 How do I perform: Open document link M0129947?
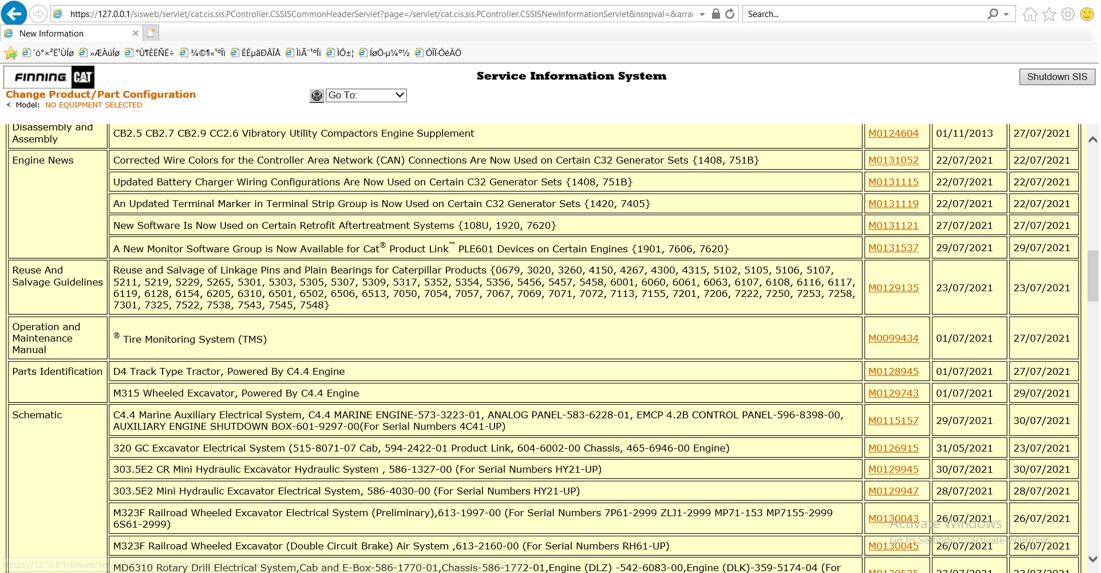click(893, 491)
